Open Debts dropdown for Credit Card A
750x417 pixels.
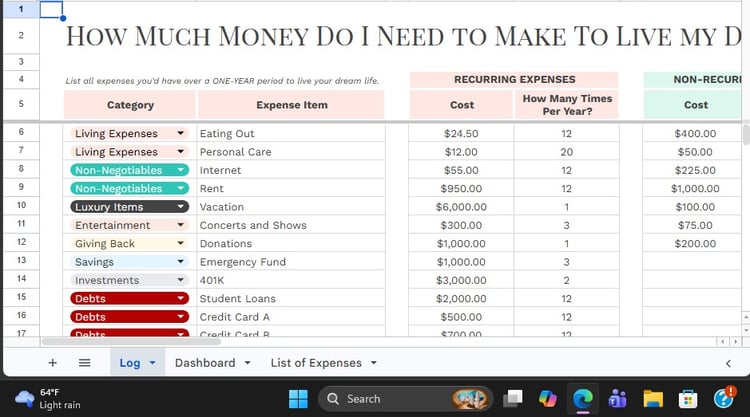[x=180, y=317]
